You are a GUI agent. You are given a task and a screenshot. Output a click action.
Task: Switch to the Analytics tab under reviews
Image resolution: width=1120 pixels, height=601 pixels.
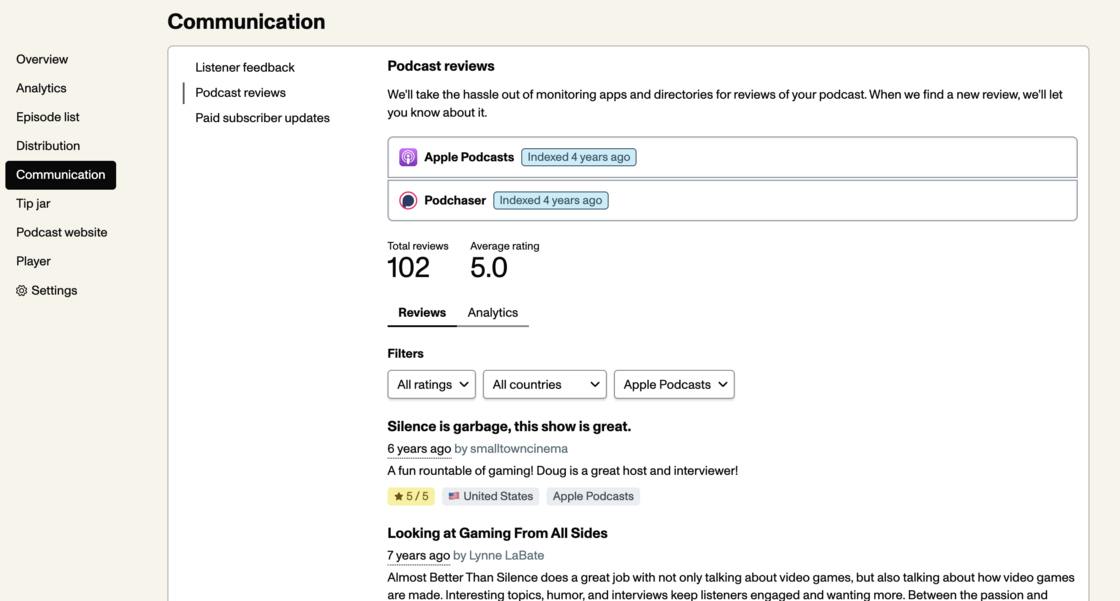(492, 312)
